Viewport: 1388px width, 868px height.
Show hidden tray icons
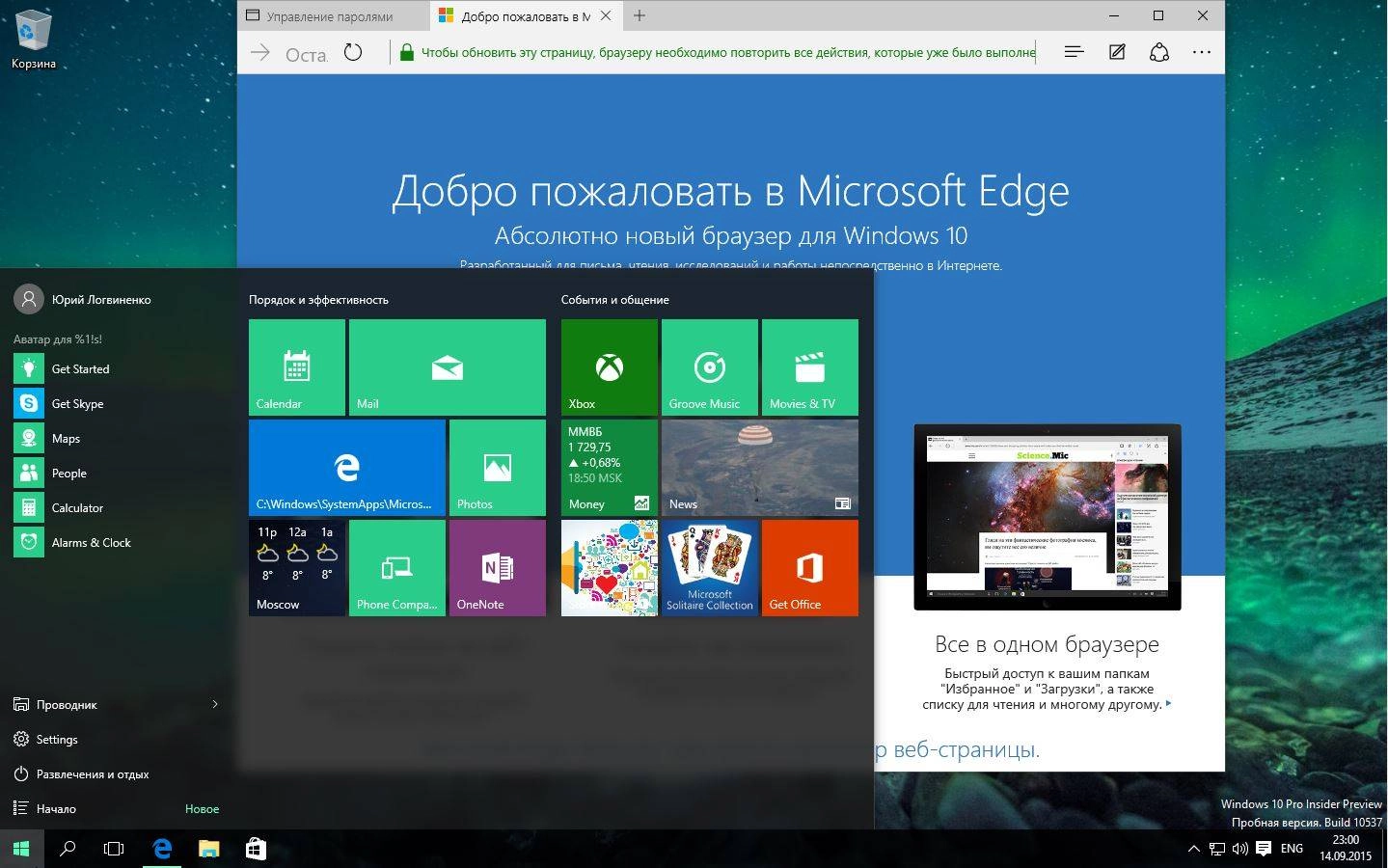tap(1193, 849)
